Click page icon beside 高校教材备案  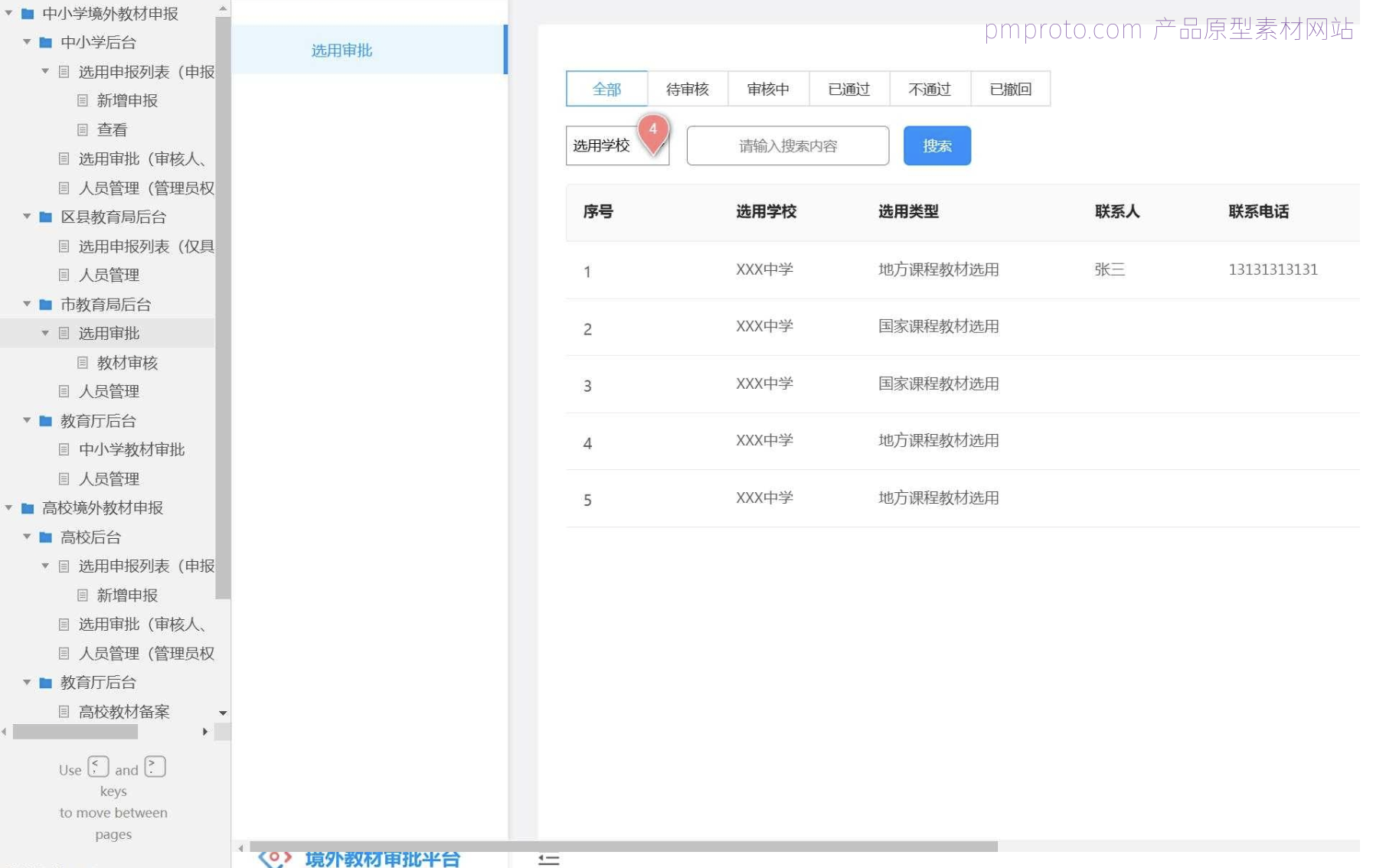(x=64, y=711)
